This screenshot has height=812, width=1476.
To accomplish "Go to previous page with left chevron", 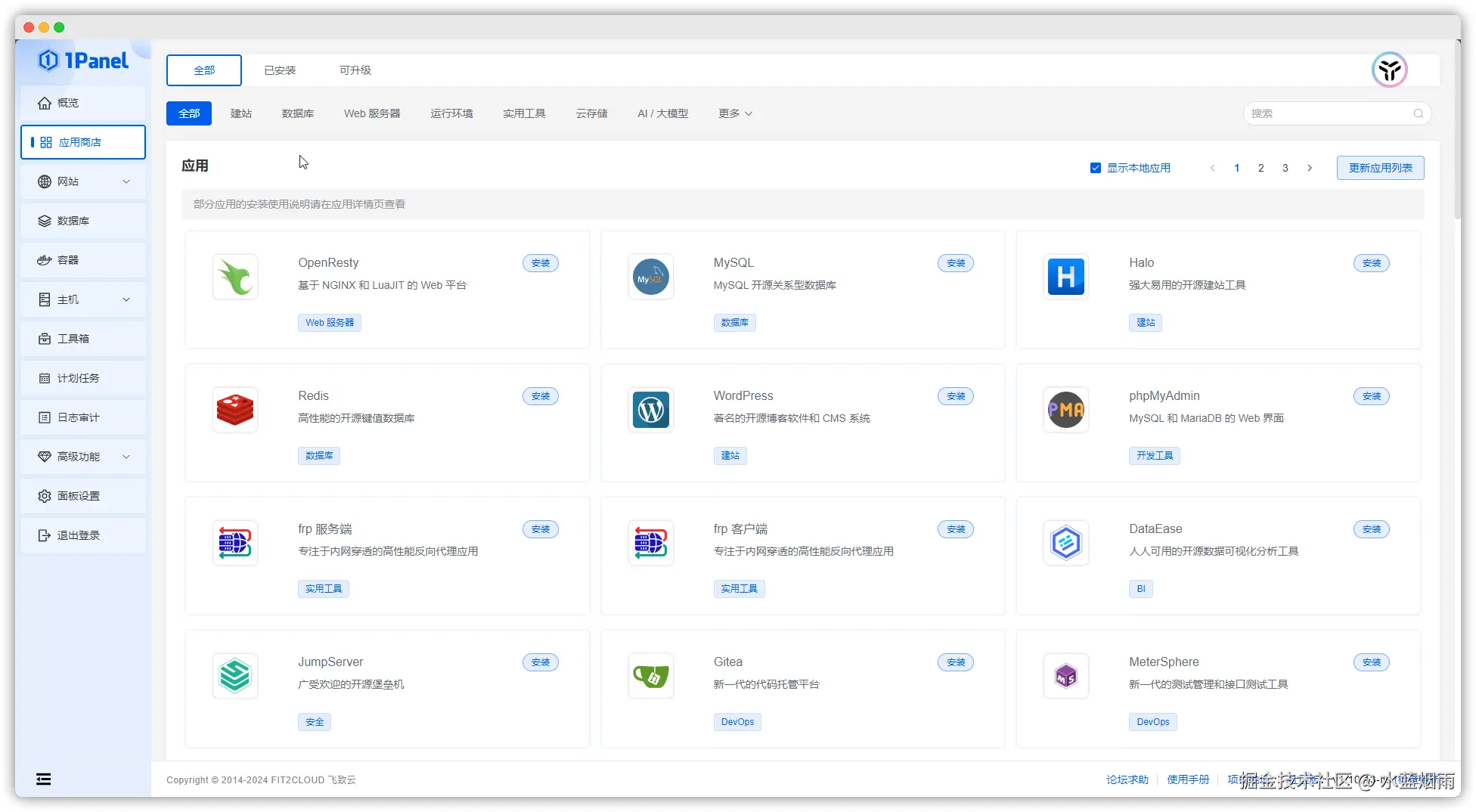I will click(1213, 168).
